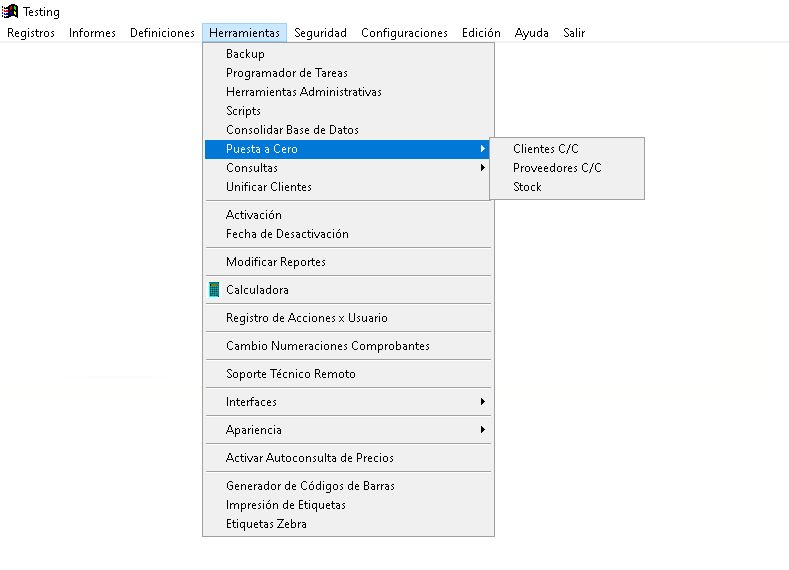Image resolution: width=789 pixels, height=570 pixels.
Task: Open Soporte Técnico Remoto
Action: pyautogui.click(x=291, y=374)
